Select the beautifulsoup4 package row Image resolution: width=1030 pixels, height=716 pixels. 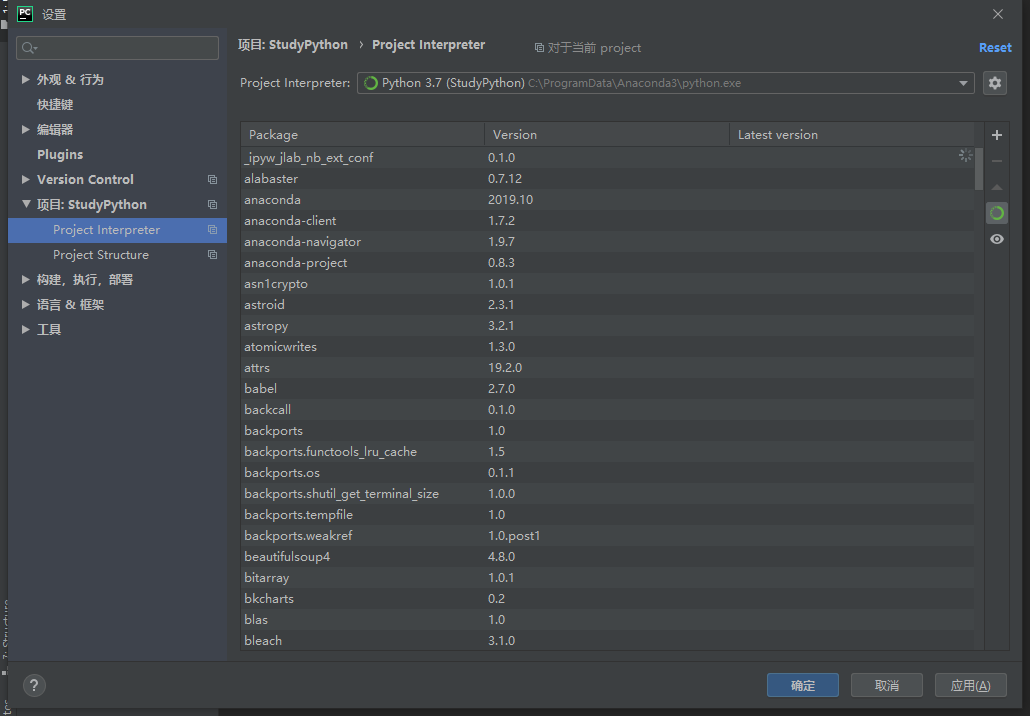(x=608, y=557)
